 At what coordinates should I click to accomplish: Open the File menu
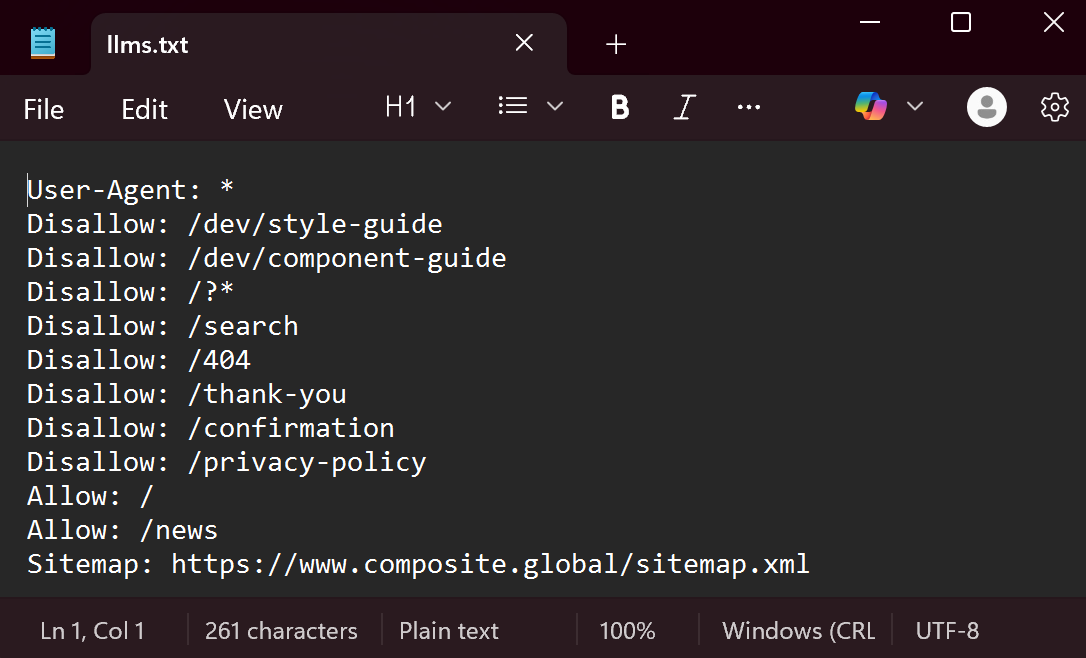[43, 110]
